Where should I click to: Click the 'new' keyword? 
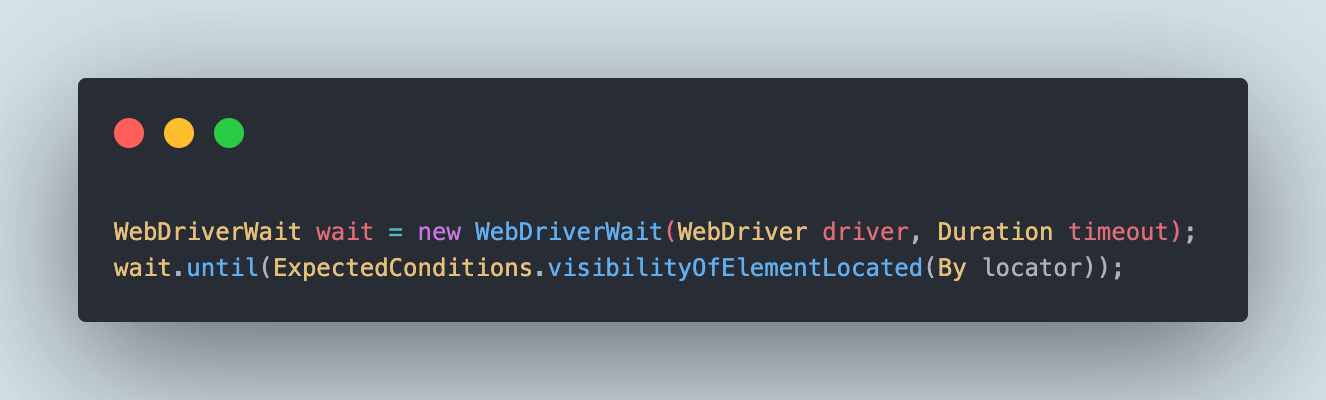(x=439, y=233)
